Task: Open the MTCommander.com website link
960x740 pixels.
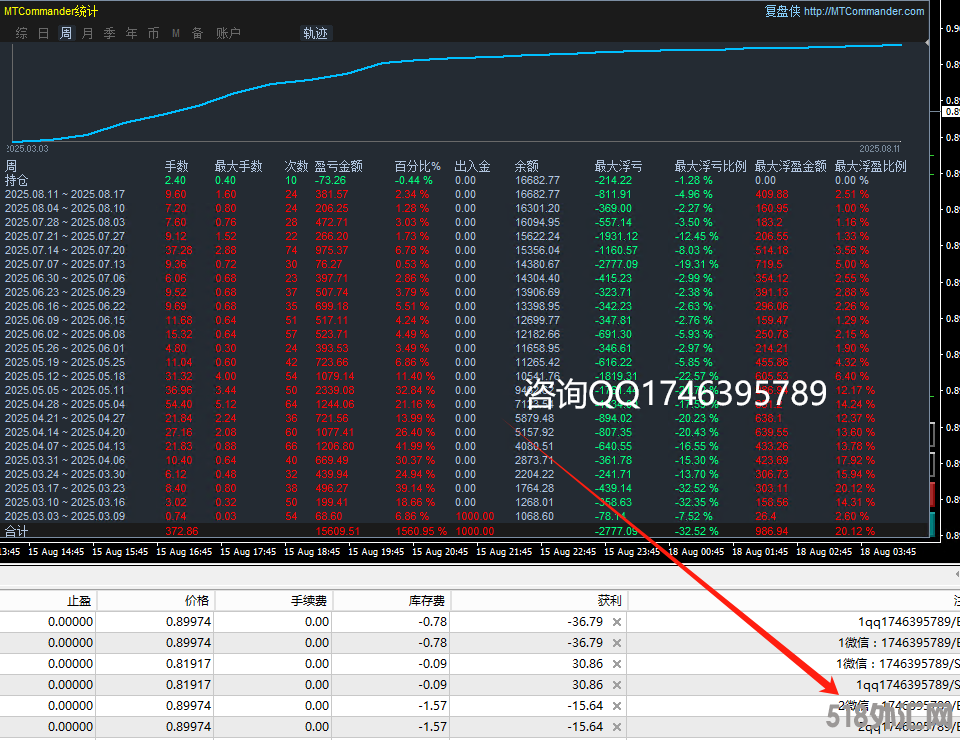Action: [x=863, y=12]
